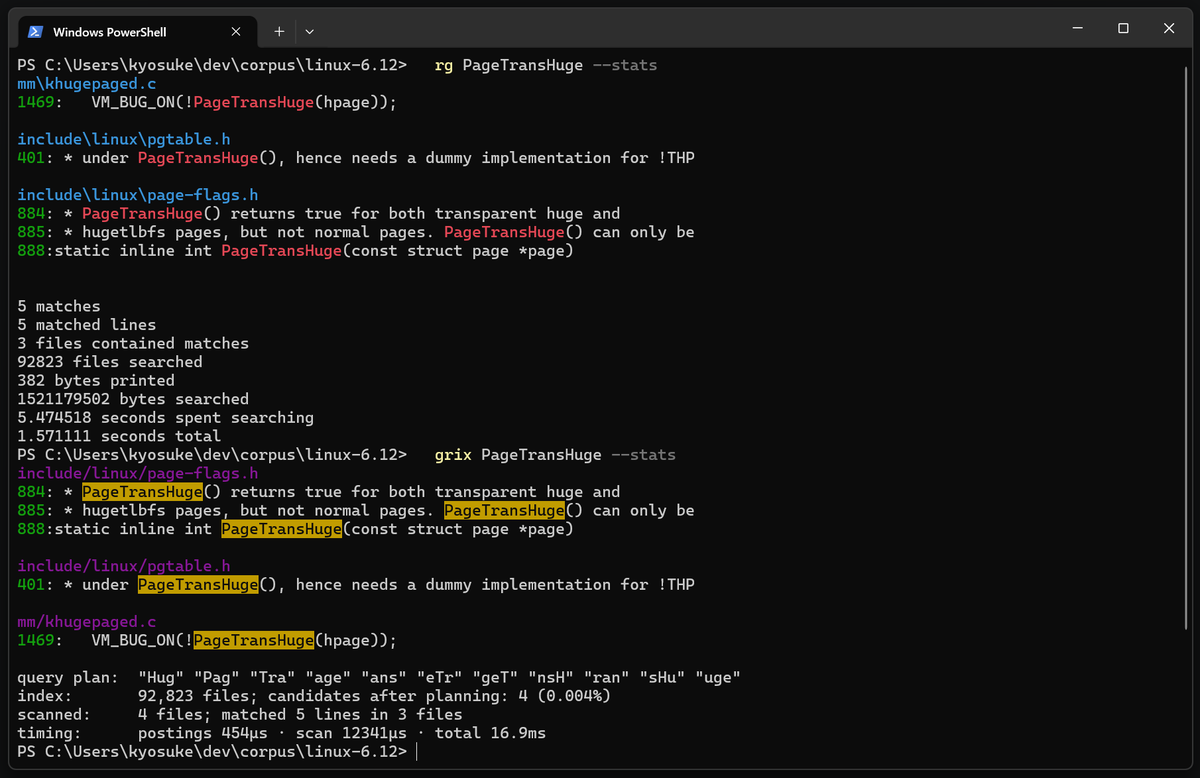Click rg line 885 about hugetlbfs pages
This screenshot has width=1200, height=778.
pyautogui.click(x=356, y=232)
